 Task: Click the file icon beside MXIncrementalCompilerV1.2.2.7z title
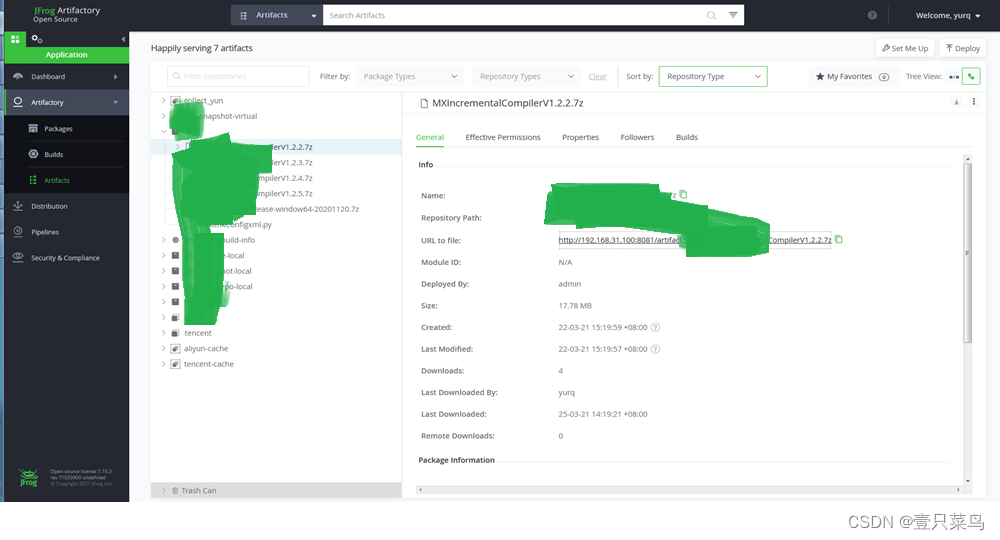click(424, 103)
